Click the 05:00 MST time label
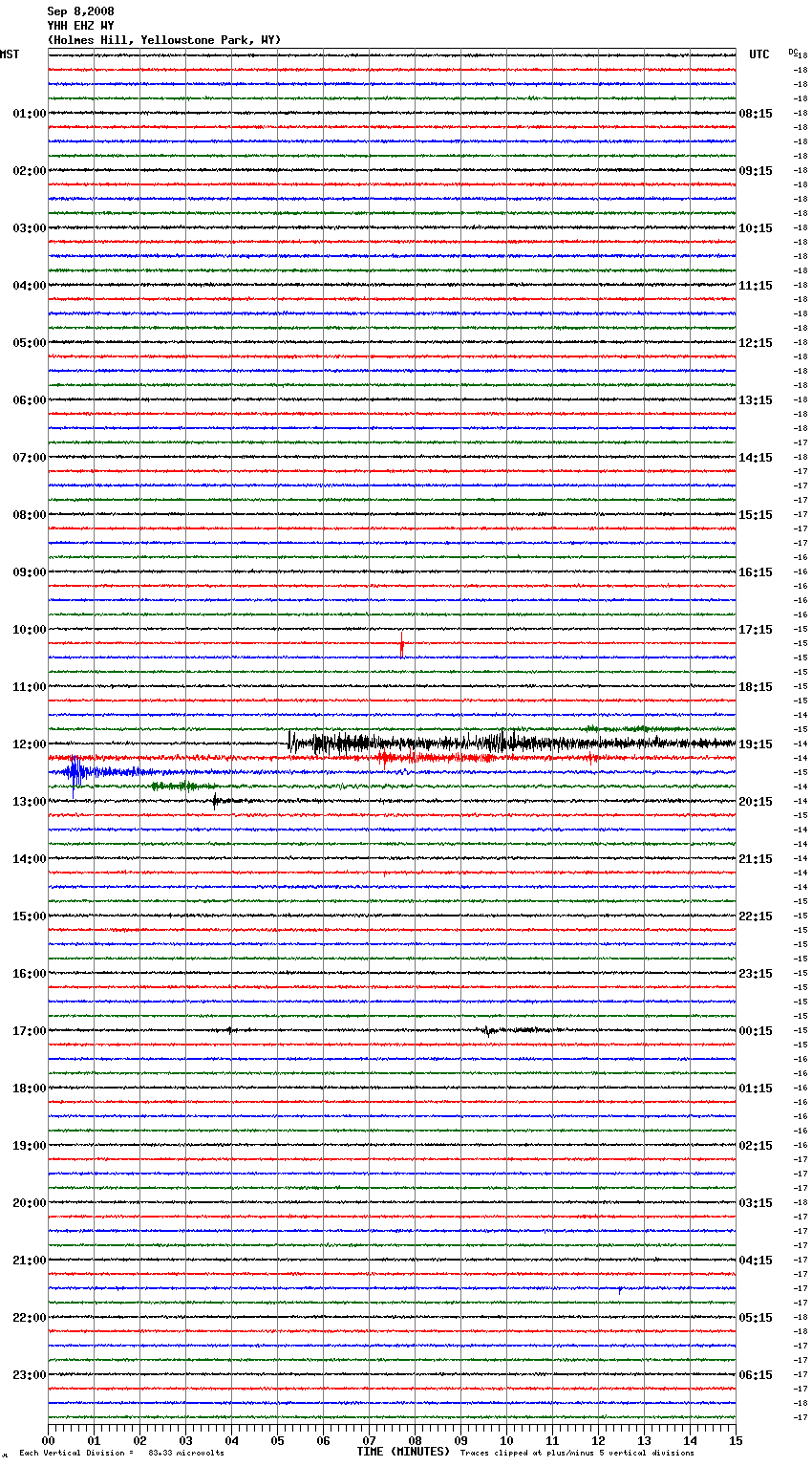812x1466 pixels. (x=29, y=343)
